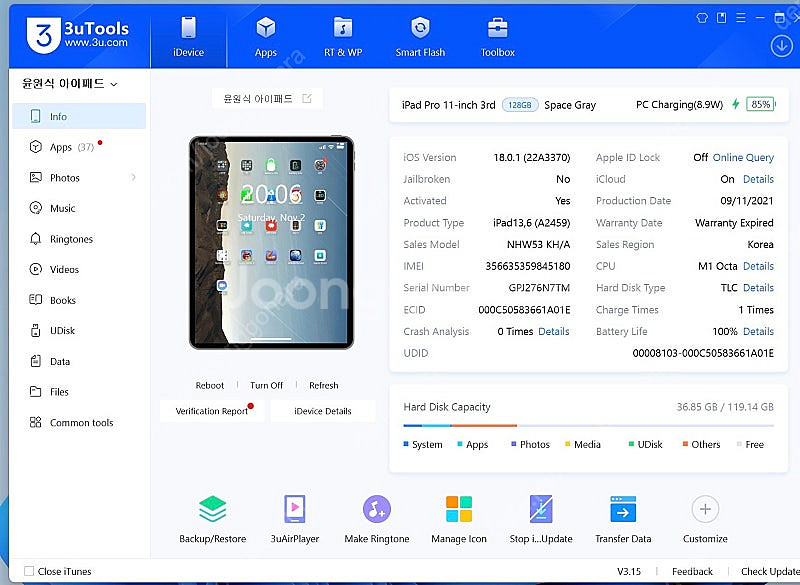Click the 128GB storage badge
This screenshot has width=800, height=585.
pos(520,105)
